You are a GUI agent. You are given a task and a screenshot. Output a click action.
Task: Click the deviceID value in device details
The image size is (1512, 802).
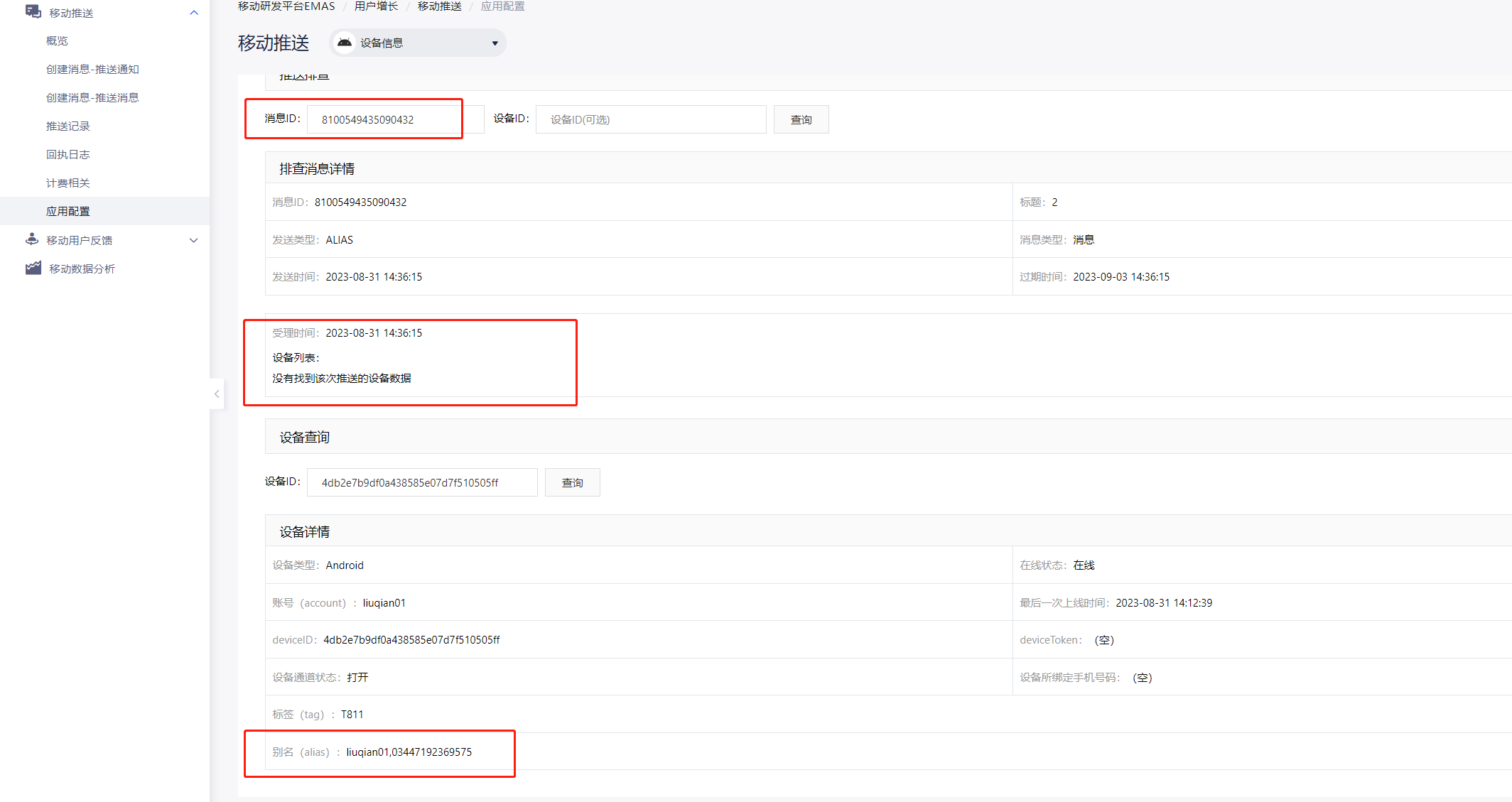point(411,639)
